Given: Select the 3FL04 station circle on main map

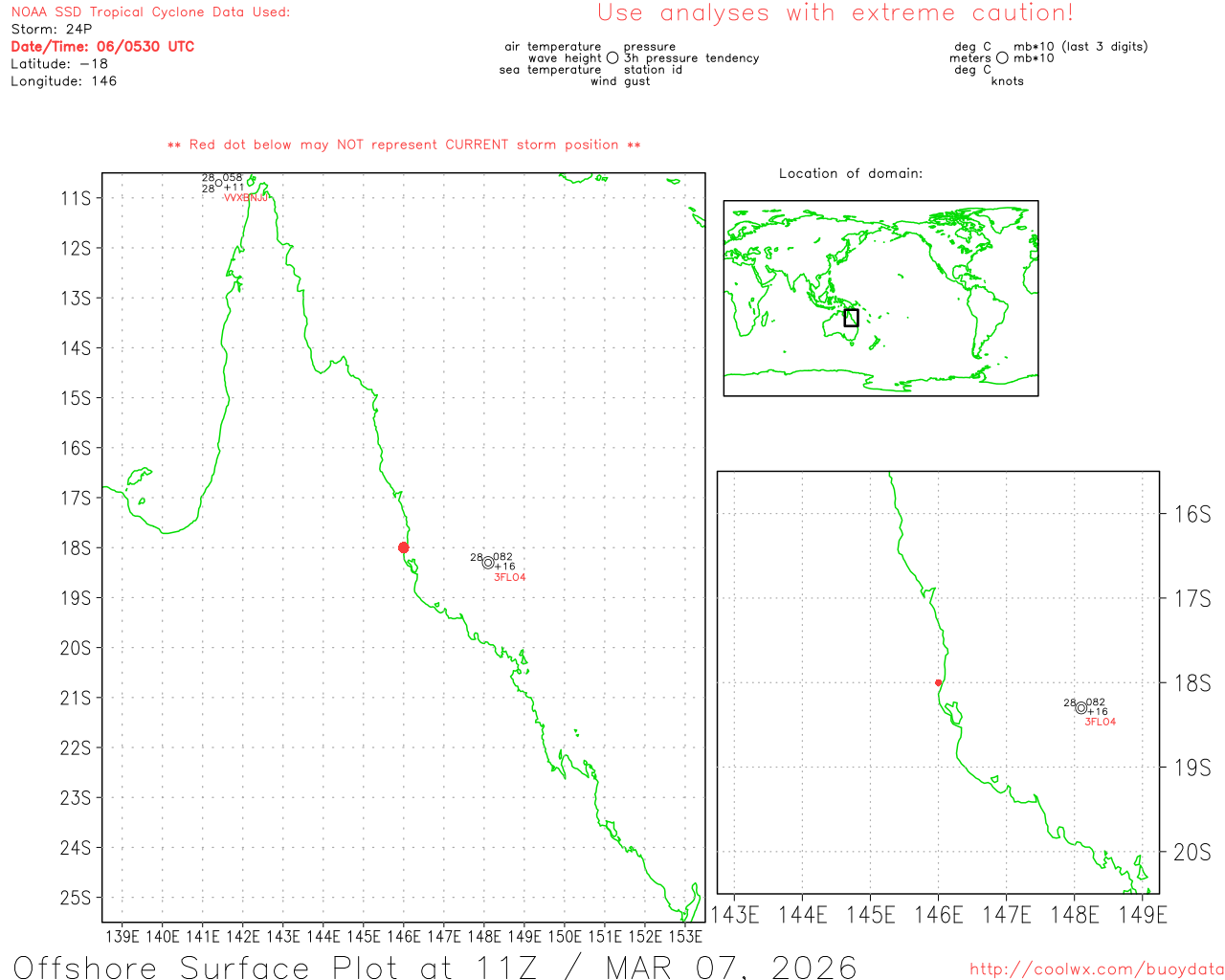Looking at the screenshot, I should click(488, 563).
